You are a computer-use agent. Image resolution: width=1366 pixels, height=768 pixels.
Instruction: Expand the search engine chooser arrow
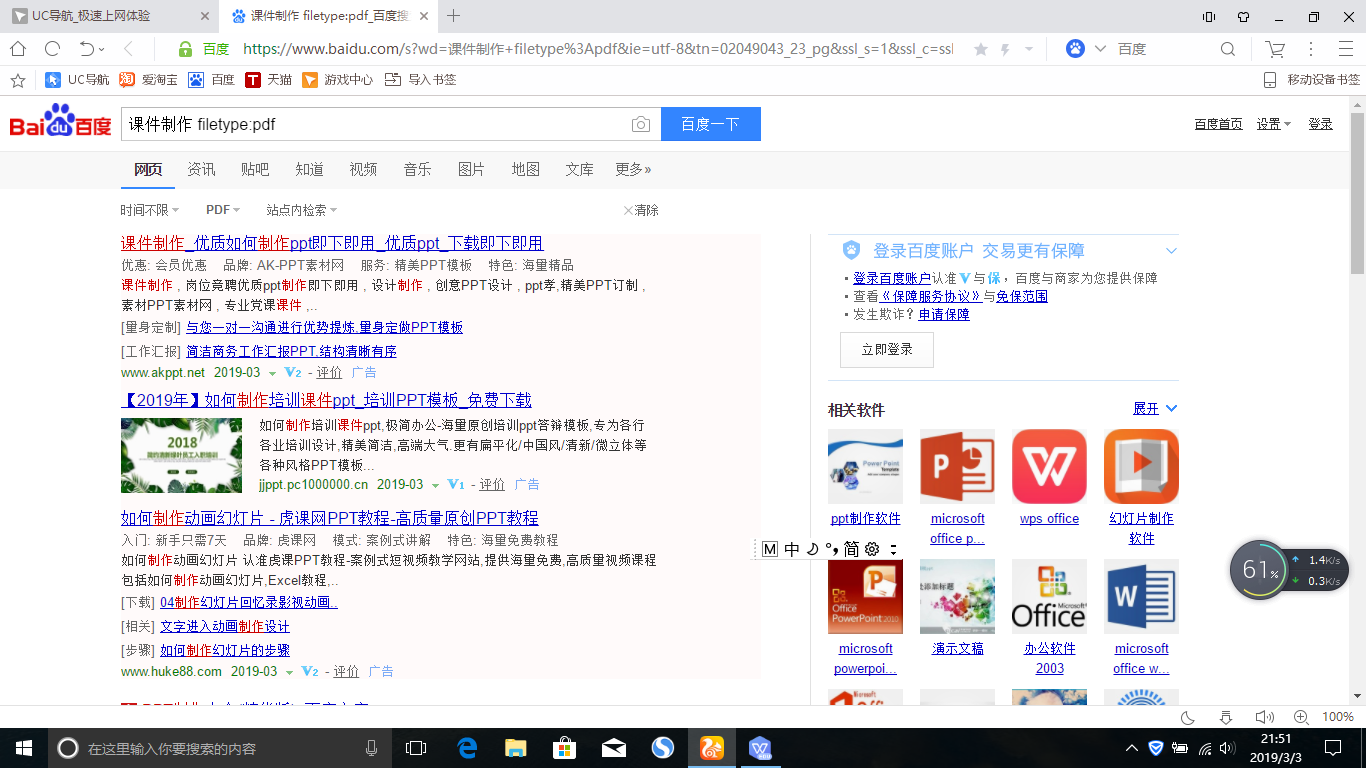tap(1101, 49)
